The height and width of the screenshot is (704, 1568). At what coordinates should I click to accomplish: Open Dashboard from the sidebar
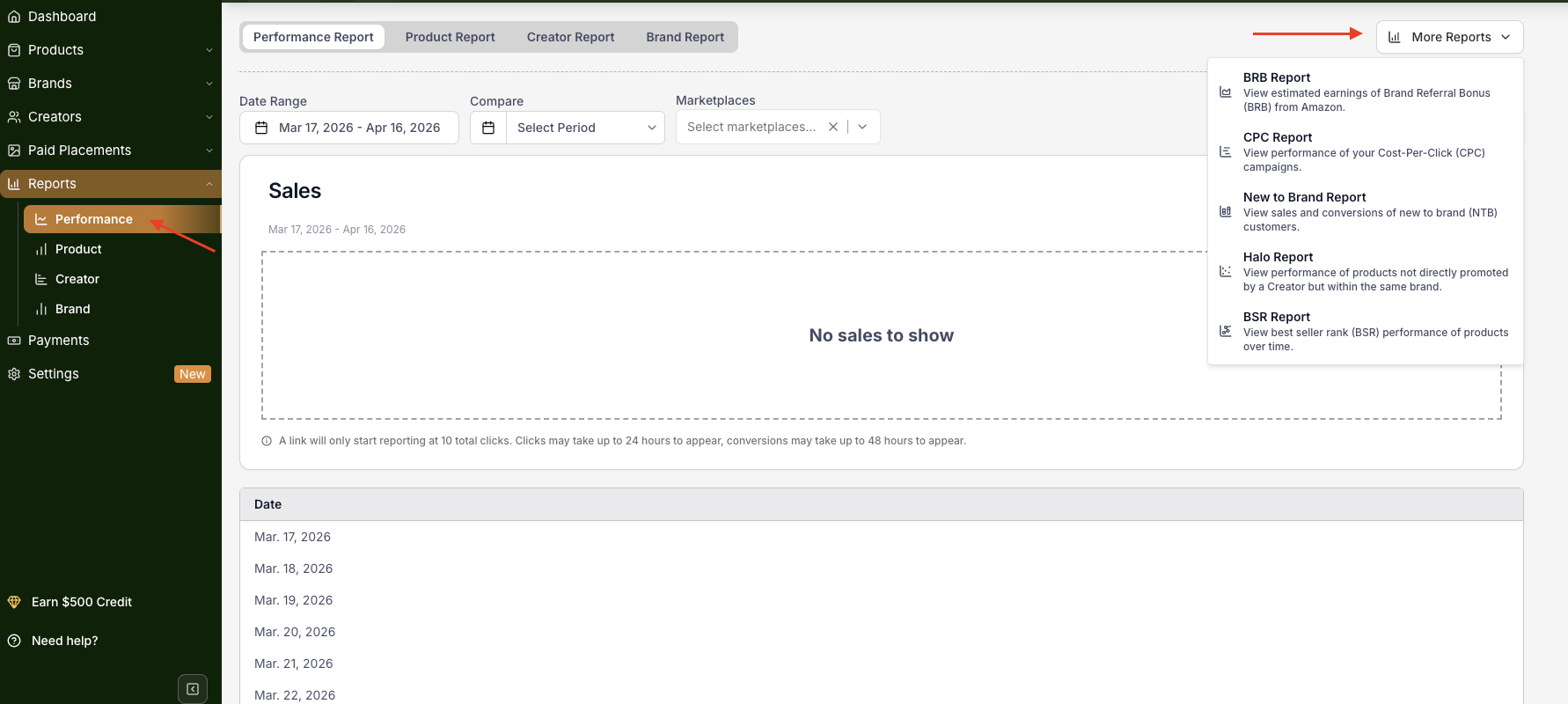[x=111, y=17]
